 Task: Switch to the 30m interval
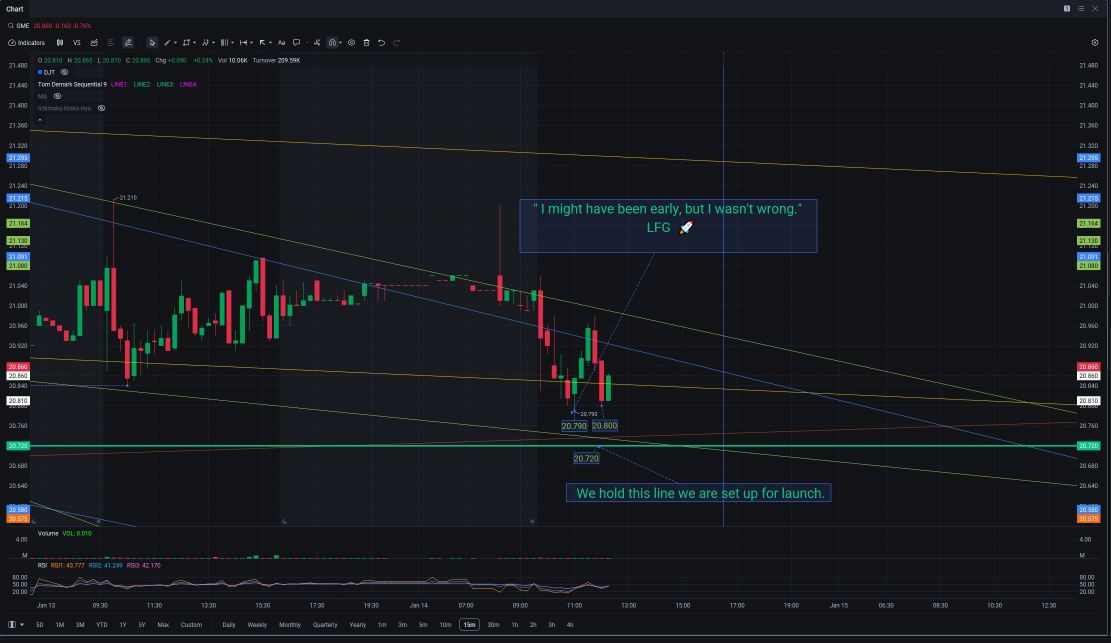pyautogui.click(x=493, y=625)
